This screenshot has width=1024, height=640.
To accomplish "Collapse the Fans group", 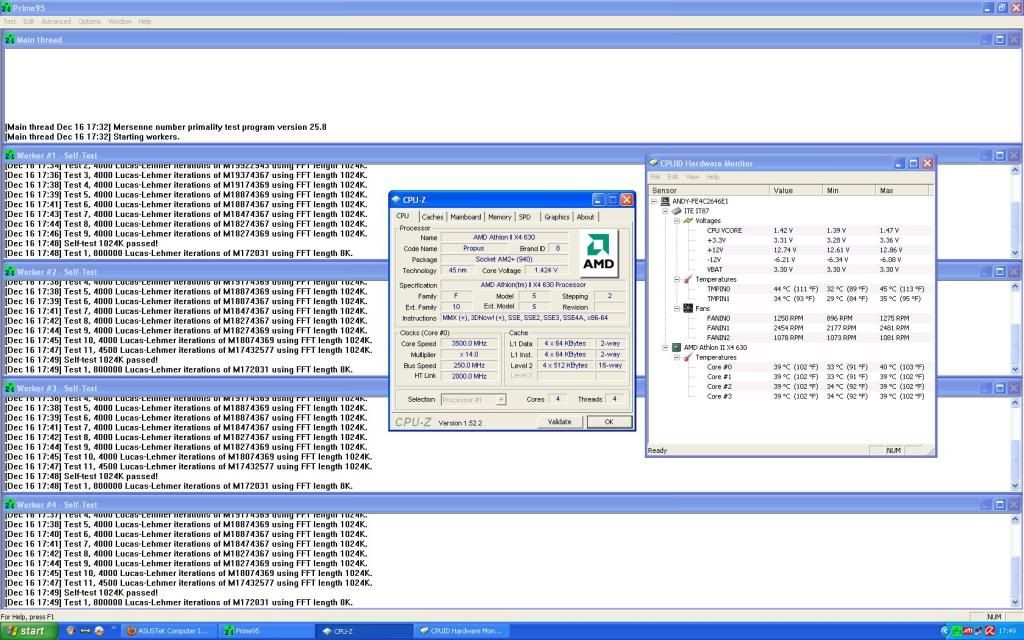I will coord(677,308).
